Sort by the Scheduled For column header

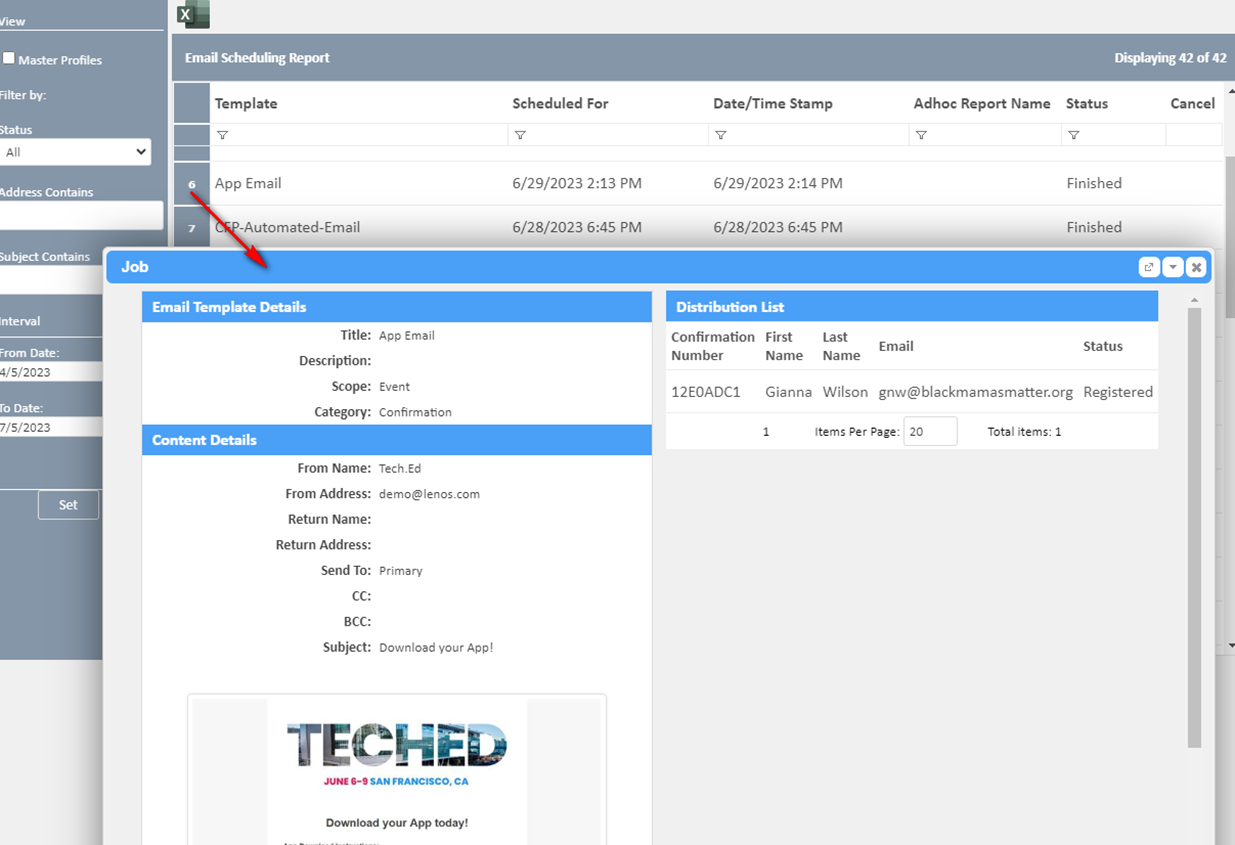pos(560,103)
